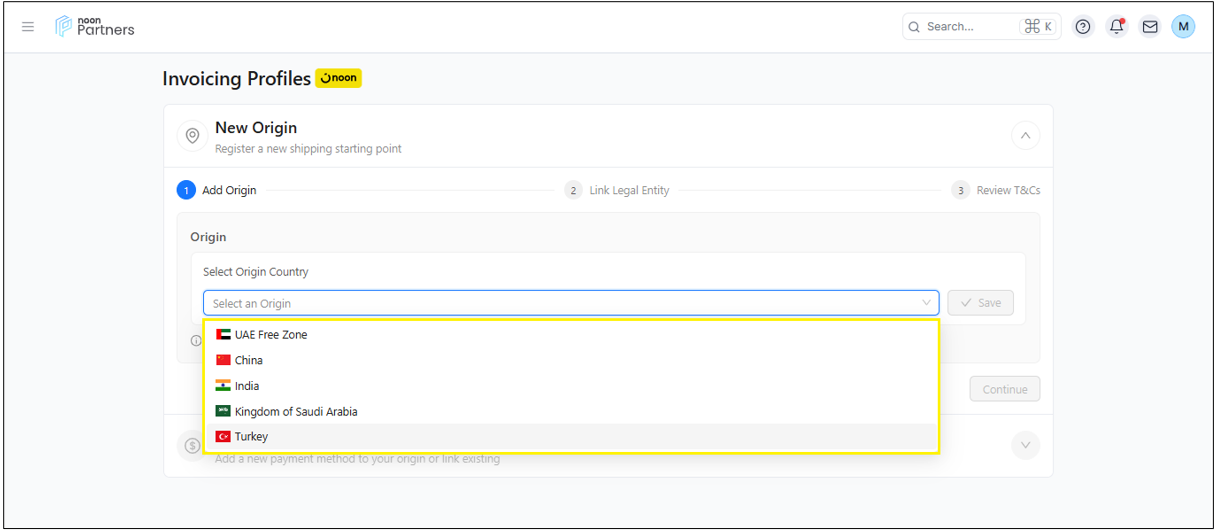Open the help question mark icon
This screenshot has height=530, width=1214.
coord(1083,27)
